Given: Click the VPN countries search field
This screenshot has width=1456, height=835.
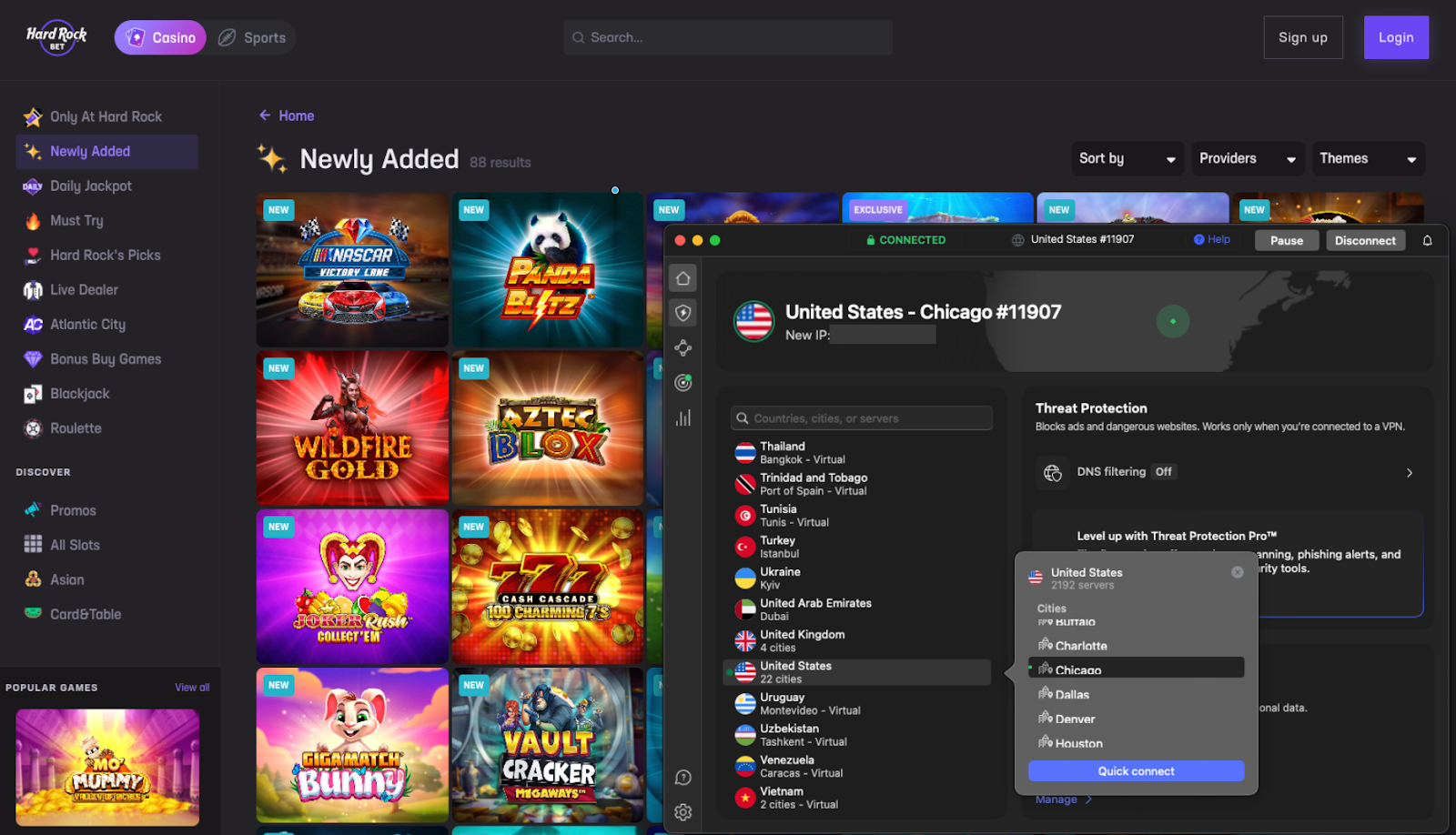Looking at the screenshot, I should point(861,418).
